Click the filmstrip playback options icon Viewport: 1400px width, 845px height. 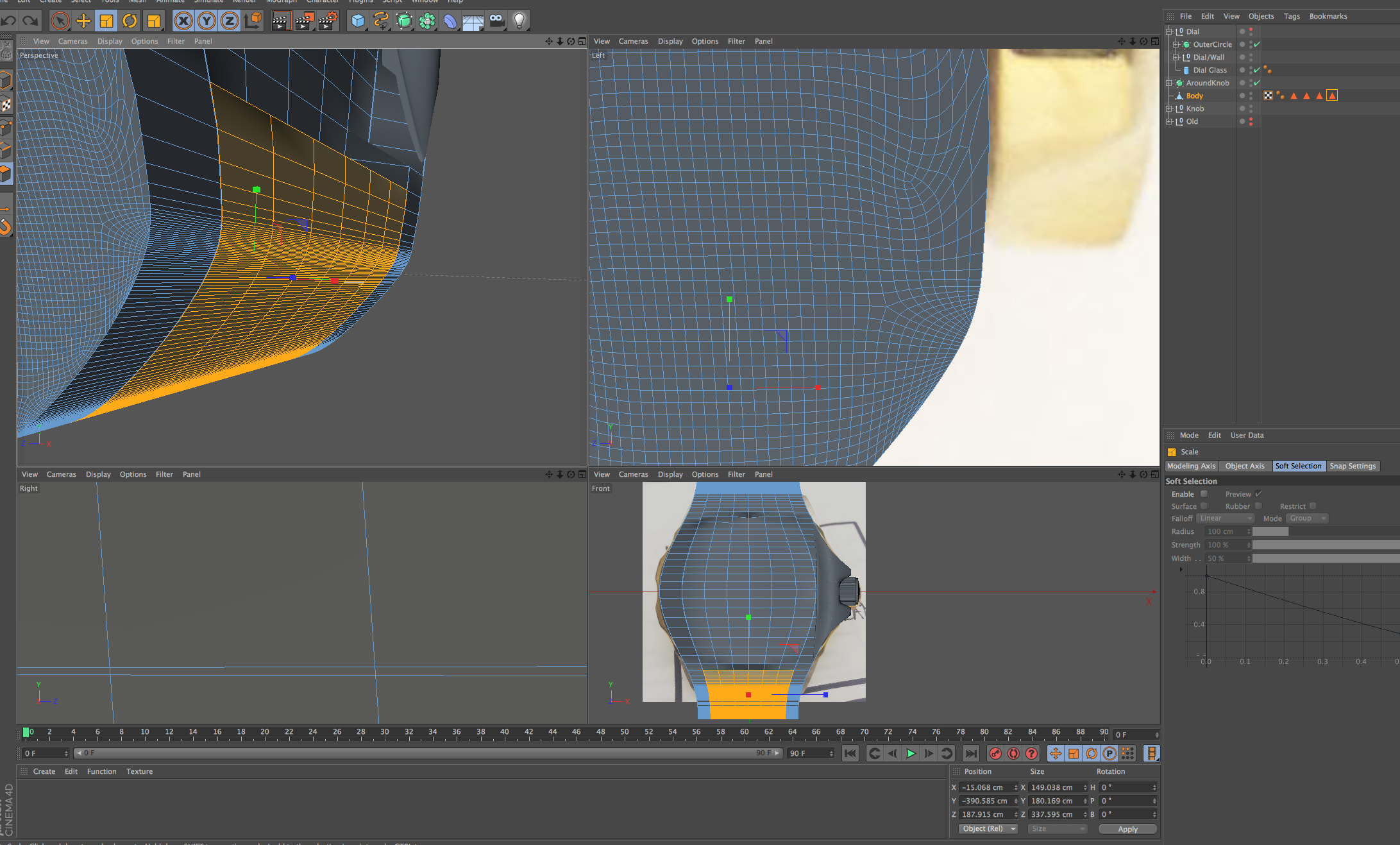coord(1152,753)
